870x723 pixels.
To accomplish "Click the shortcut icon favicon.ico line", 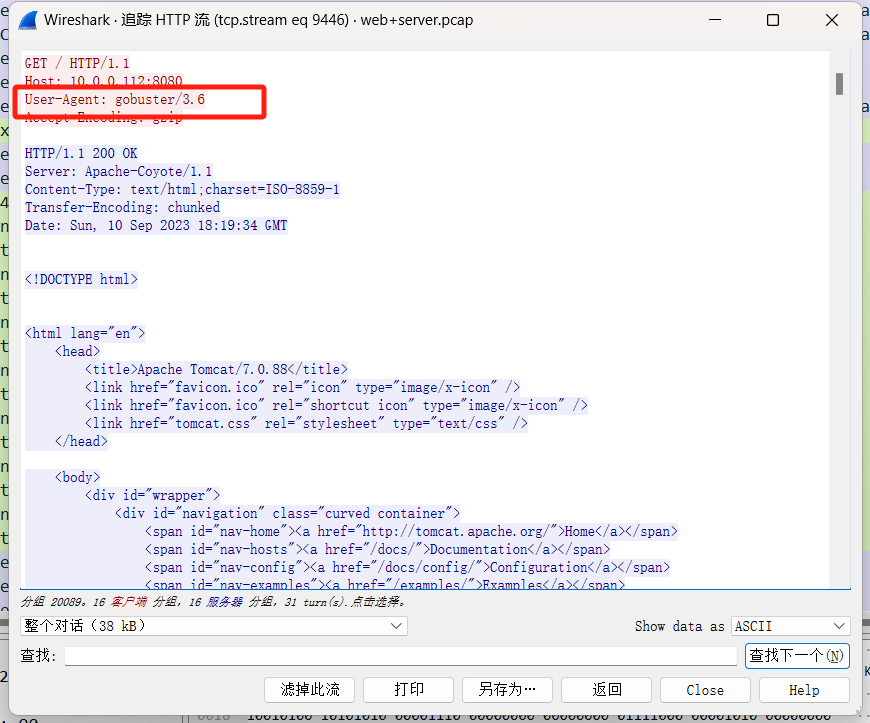I will click(336, 406).
